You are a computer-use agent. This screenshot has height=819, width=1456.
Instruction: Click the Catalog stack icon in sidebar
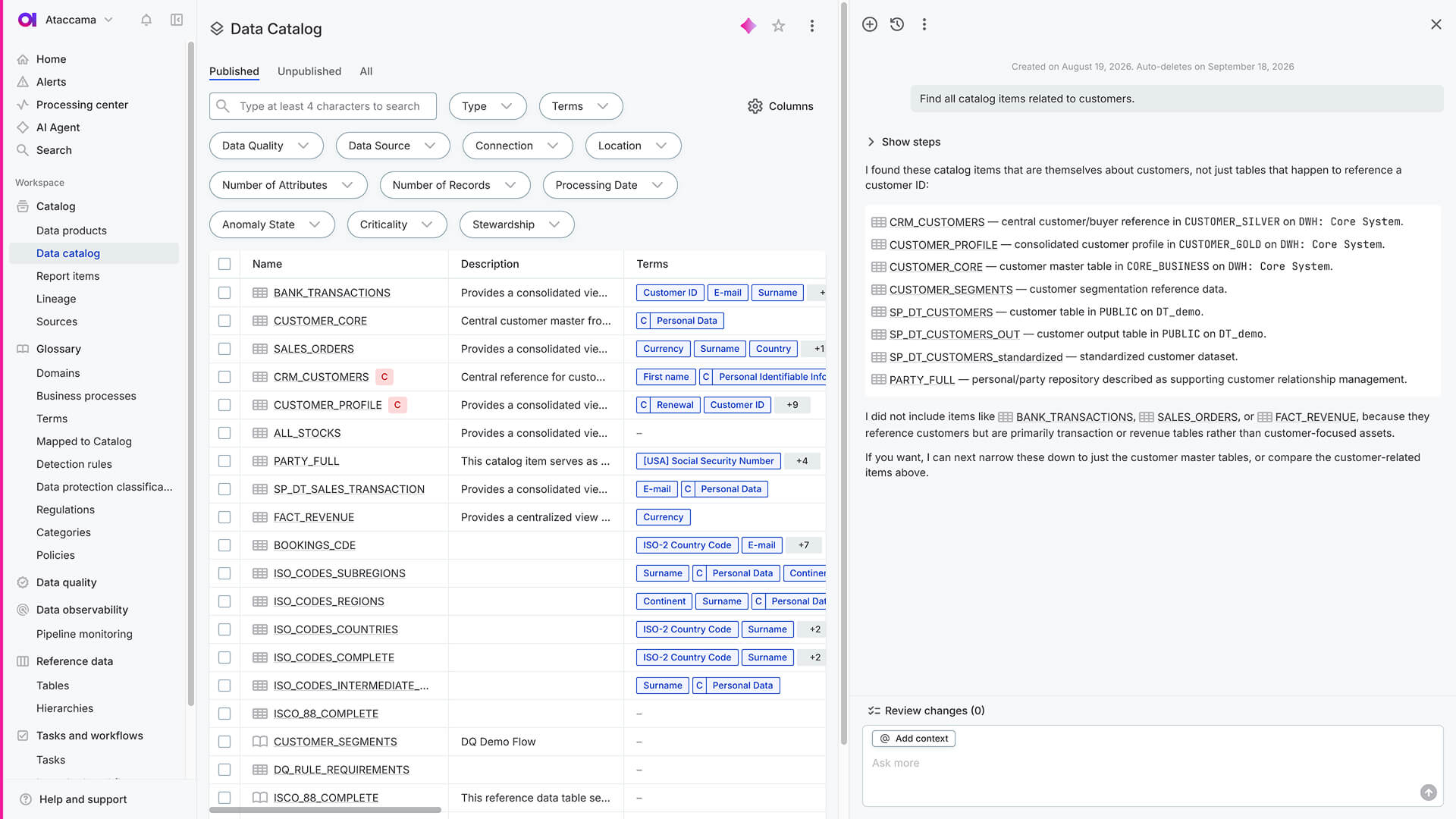(x=23, y=206)
